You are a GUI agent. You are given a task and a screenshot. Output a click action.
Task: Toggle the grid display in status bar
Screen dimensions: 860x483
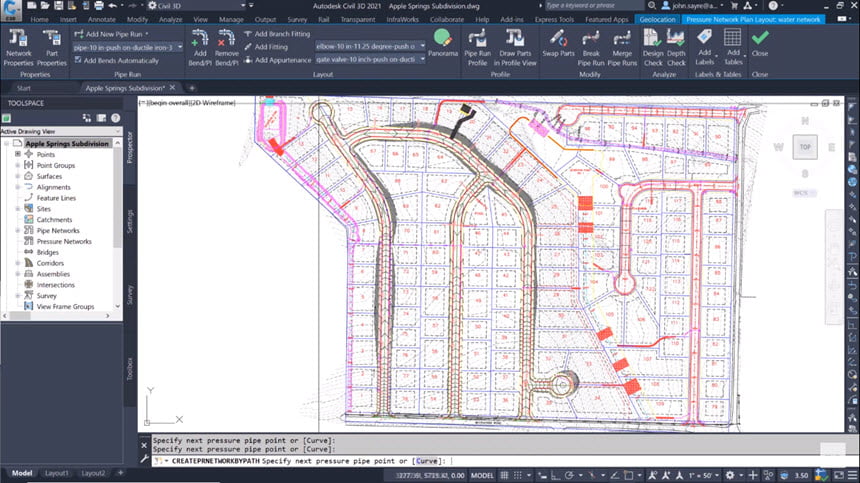tap(504, 475)
